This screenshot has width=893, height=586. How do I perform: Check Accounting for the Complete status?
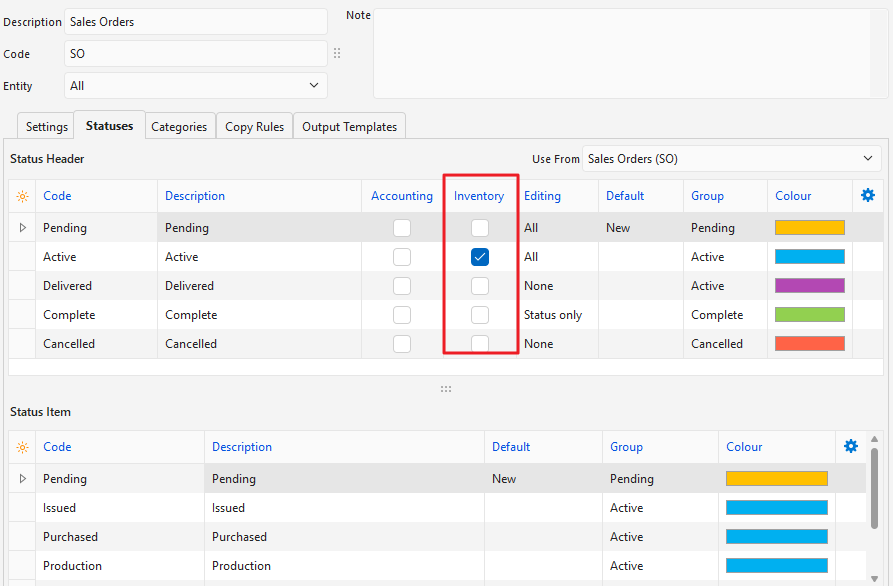coord(402,315)
